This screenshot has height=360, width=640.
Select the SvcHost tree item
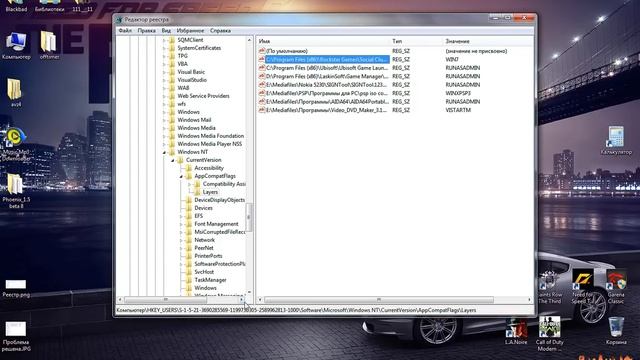pyautogui.click(x=204, y=272)
